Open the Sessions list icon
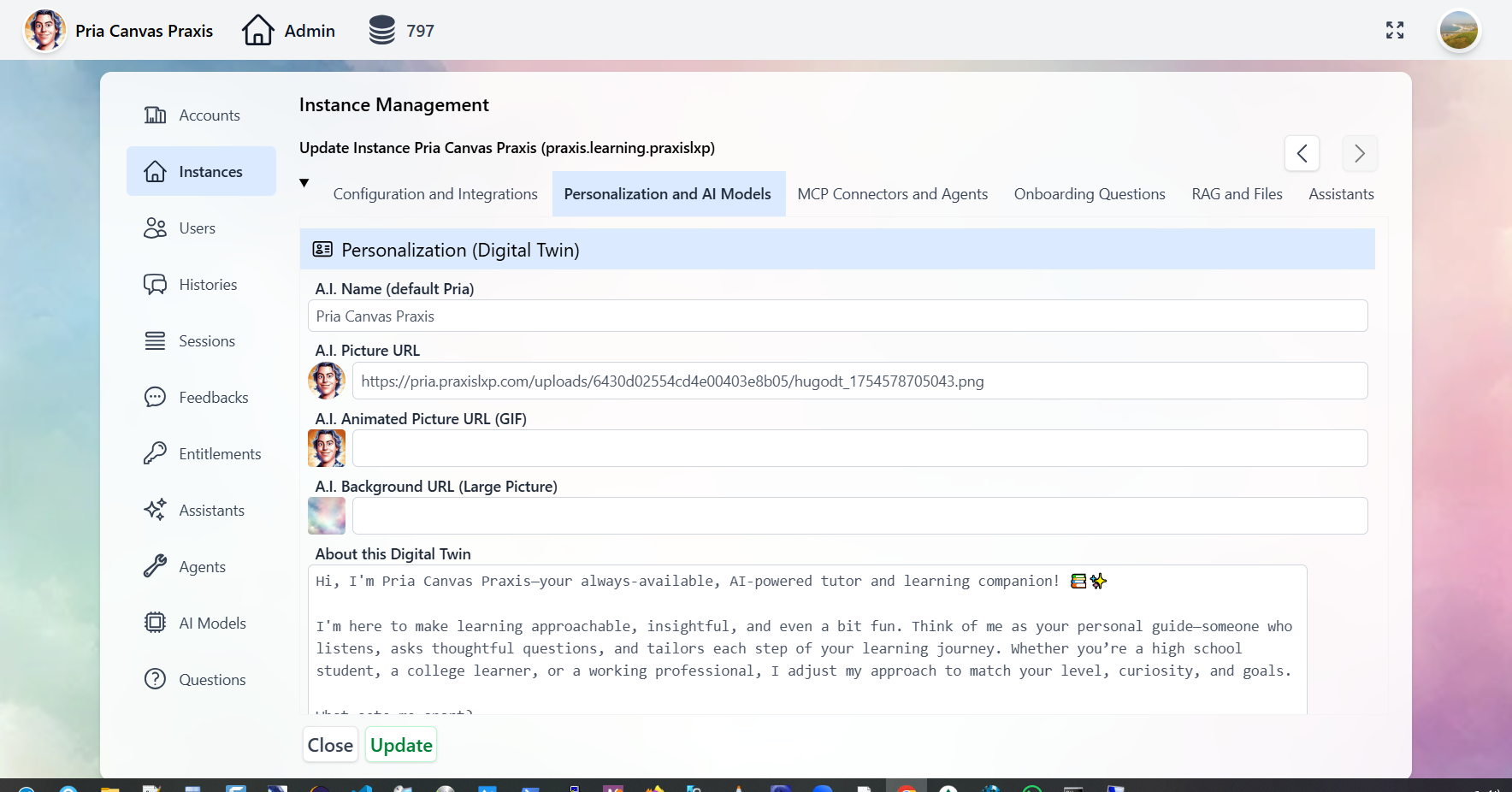The image size is (1512, 792). 155,341
